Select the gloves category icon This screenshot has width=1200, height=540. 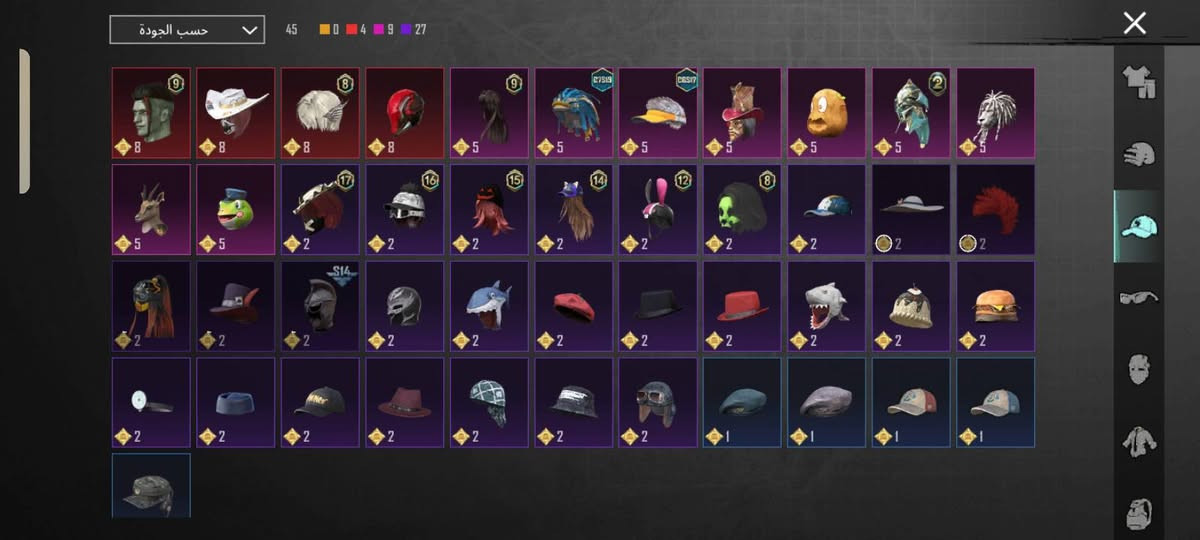(1138, 154)
